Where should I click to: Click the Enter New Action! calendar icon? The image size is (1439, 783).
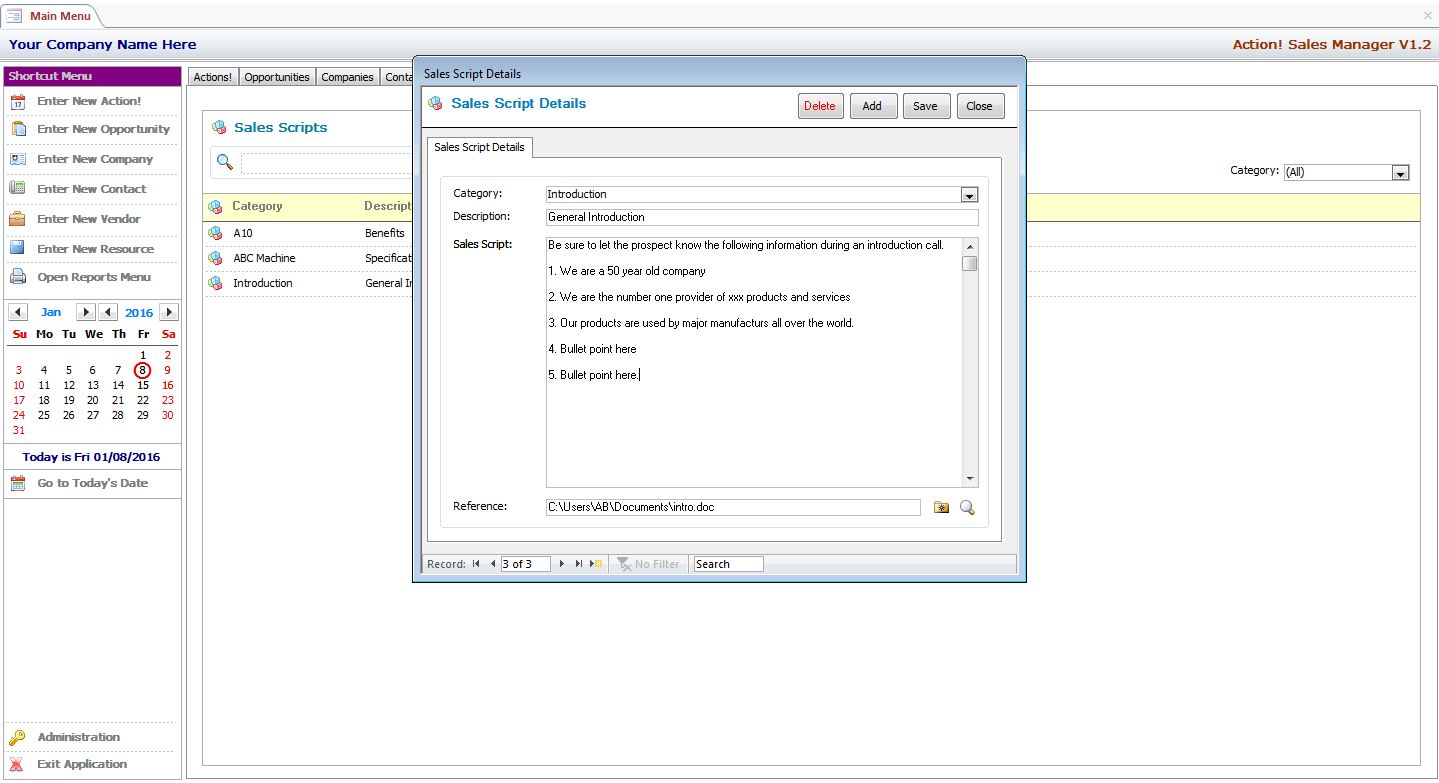[18, 101]
